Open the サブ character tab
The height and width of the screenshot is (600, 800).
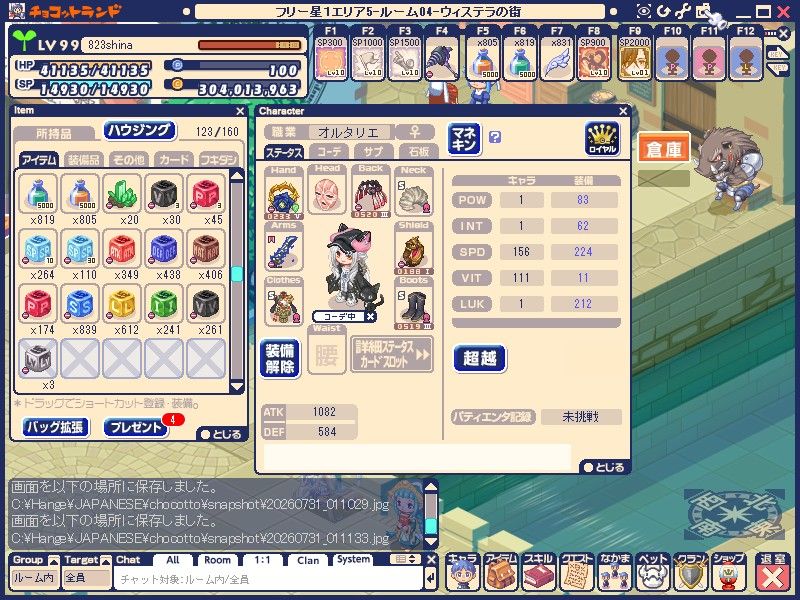pyautogui.click(x=373, y=152)
